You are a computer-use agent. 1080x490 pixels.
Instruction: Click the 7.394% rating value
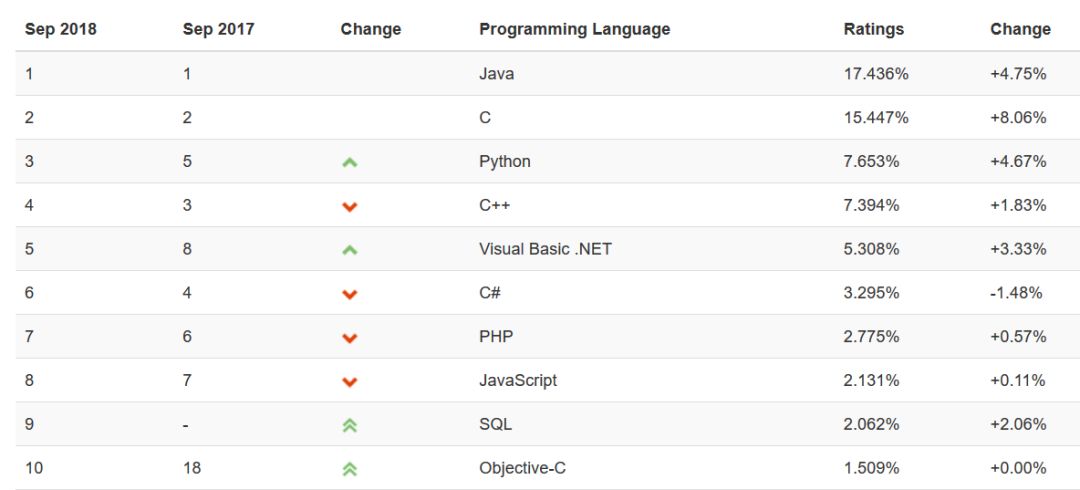871,205
